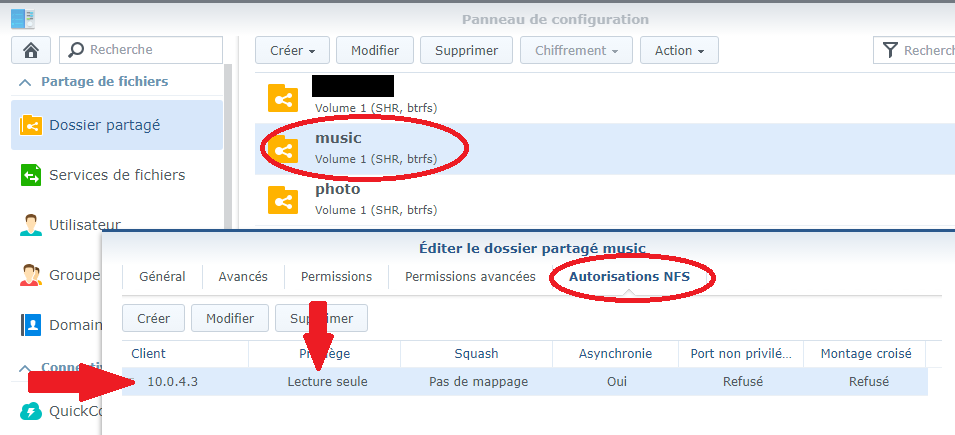Open the Utilisateur user icon
The image size is (955, 435).
tap(31, 225)
